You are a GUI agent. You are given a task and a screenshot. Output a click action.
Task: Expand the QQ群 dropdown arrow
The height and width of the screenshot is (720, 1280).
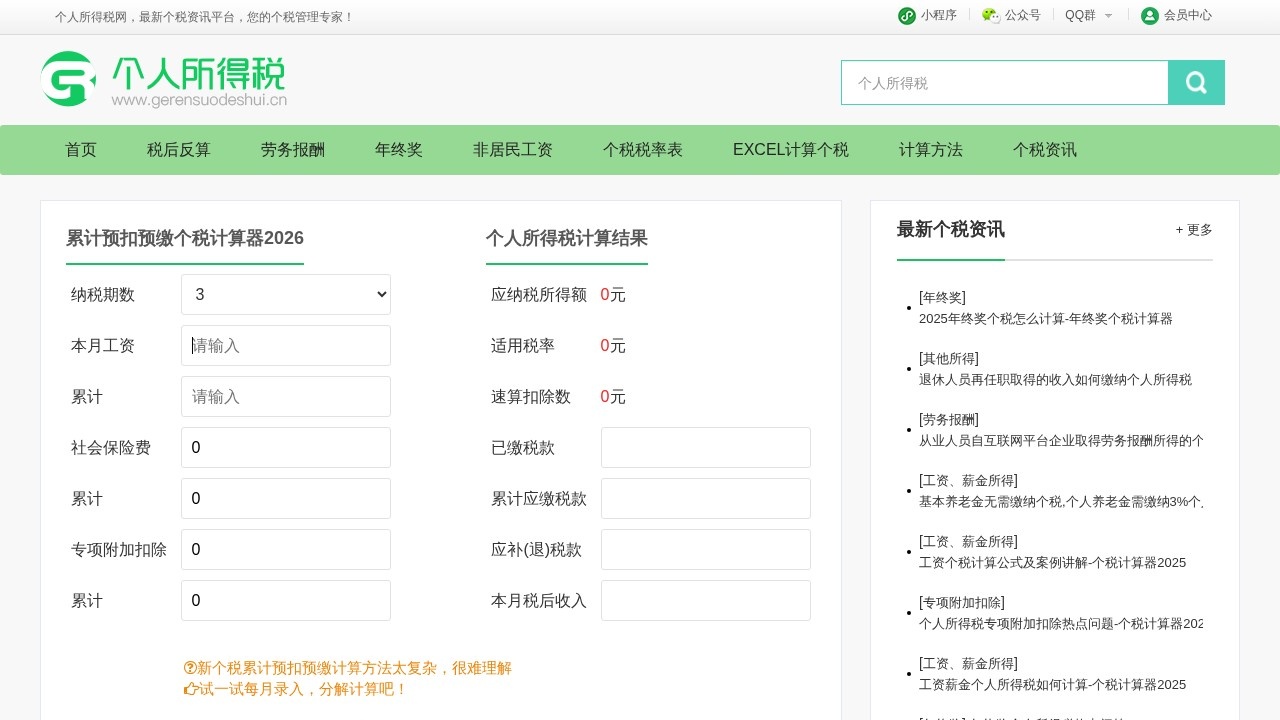[x=1108, y=15]
